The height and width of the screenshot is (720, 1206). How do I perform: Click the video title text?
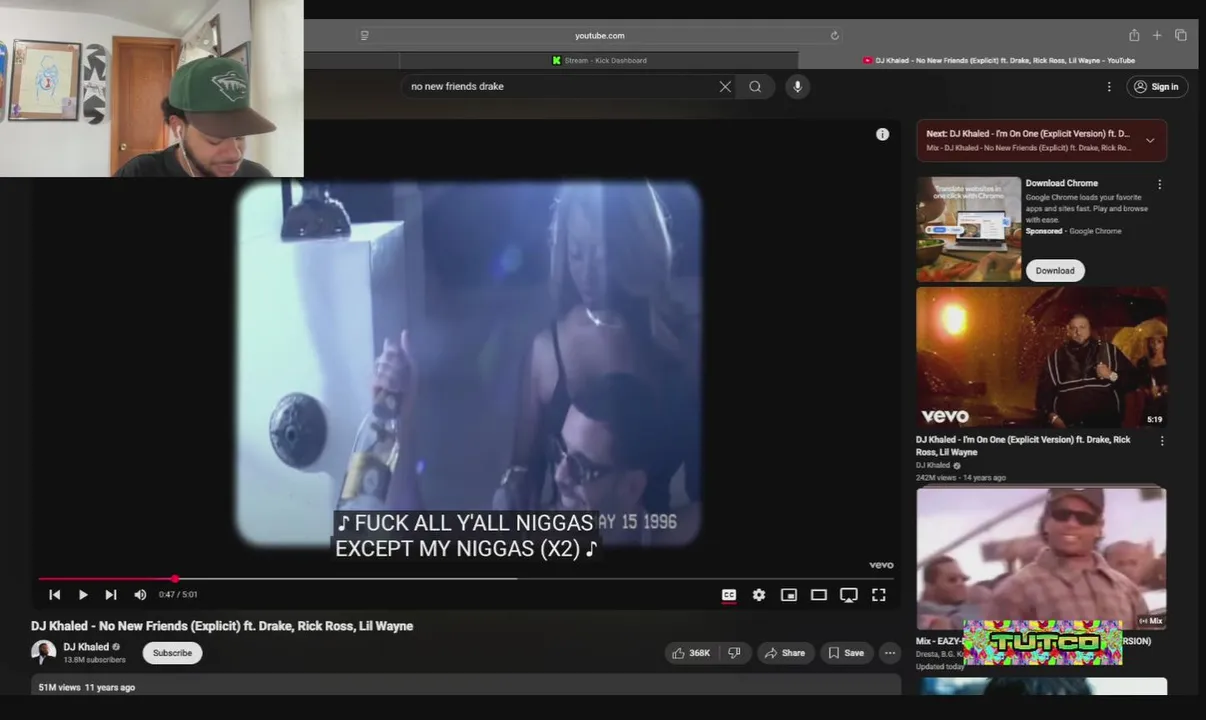tap(222, 626)
